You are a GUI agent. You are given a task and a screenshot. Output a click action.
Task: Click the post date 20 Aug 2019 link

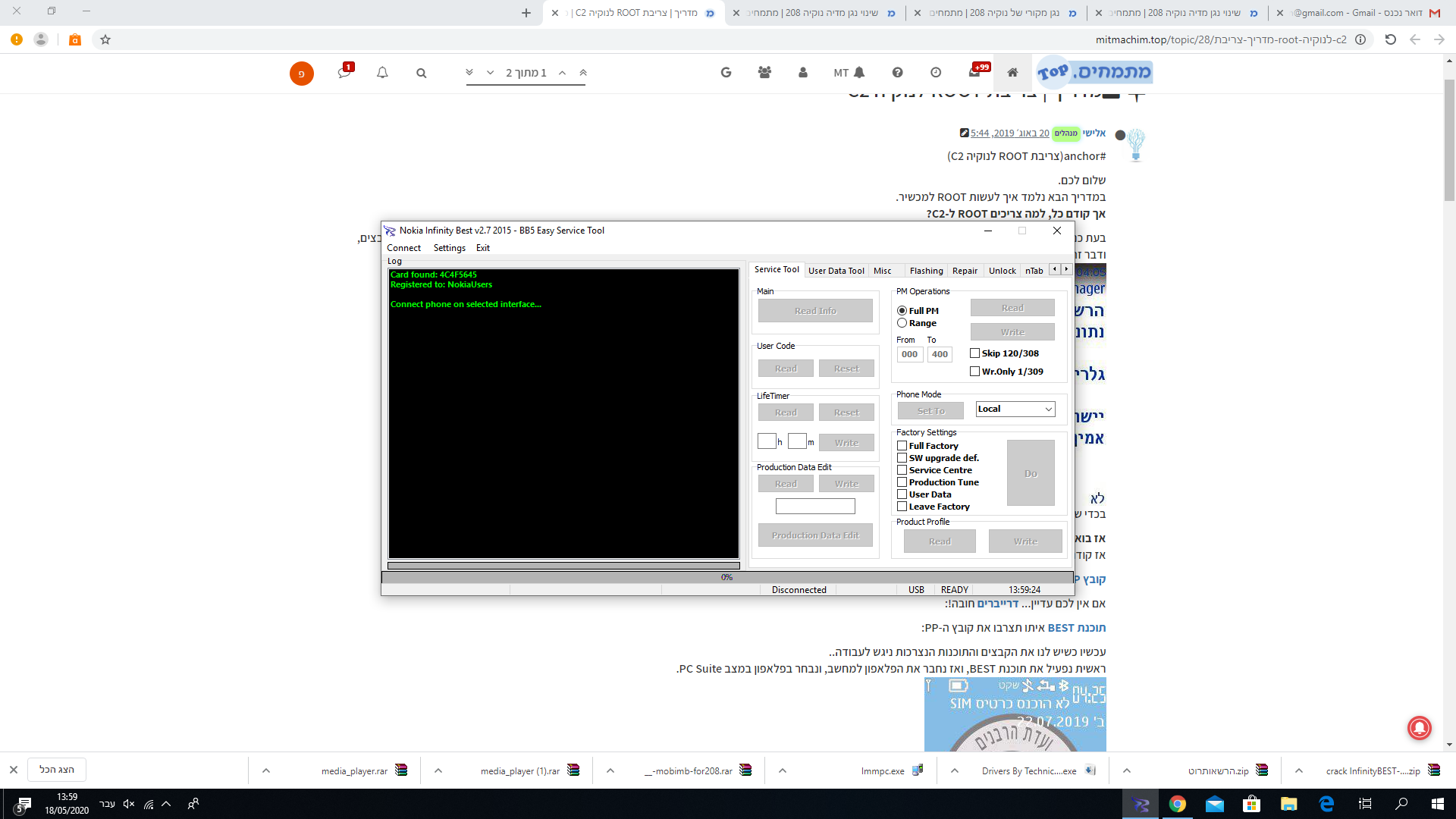(x=1010, y=133)
